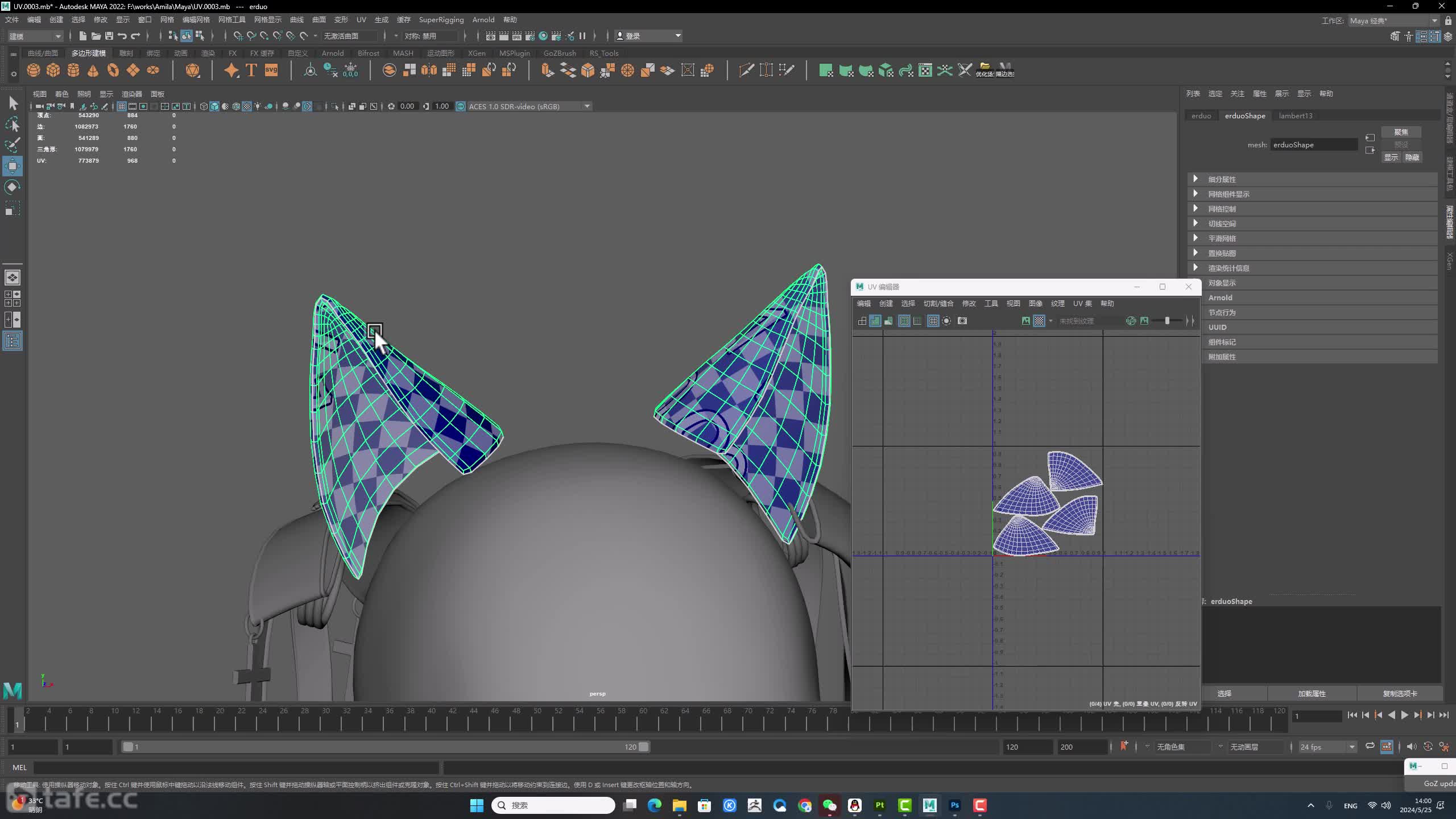Click the 复制选项卡 button
This screenshot has width=1456, height=819.
tap(1400, 693)
